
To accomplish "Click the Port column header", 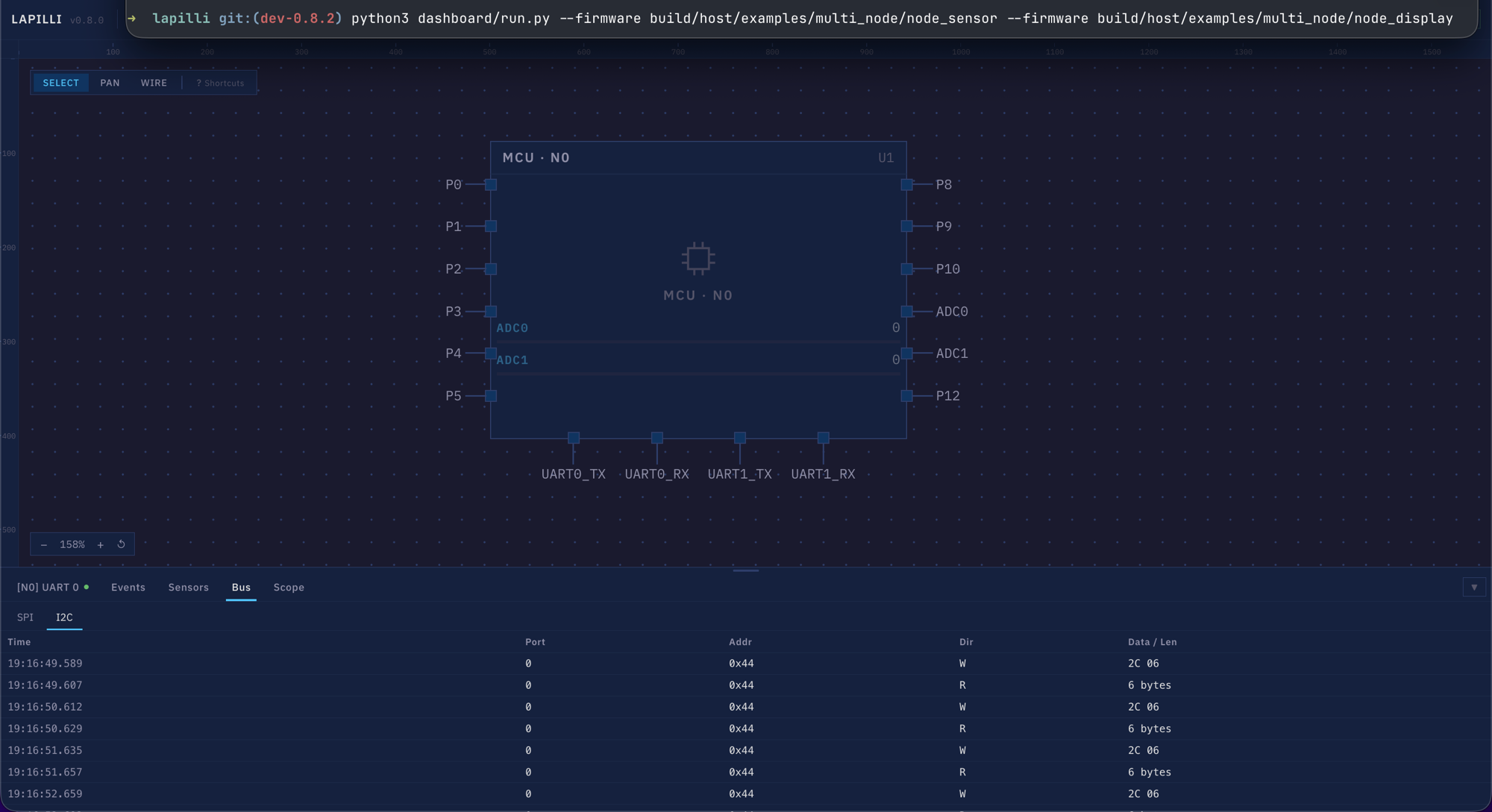I will 535,642.
